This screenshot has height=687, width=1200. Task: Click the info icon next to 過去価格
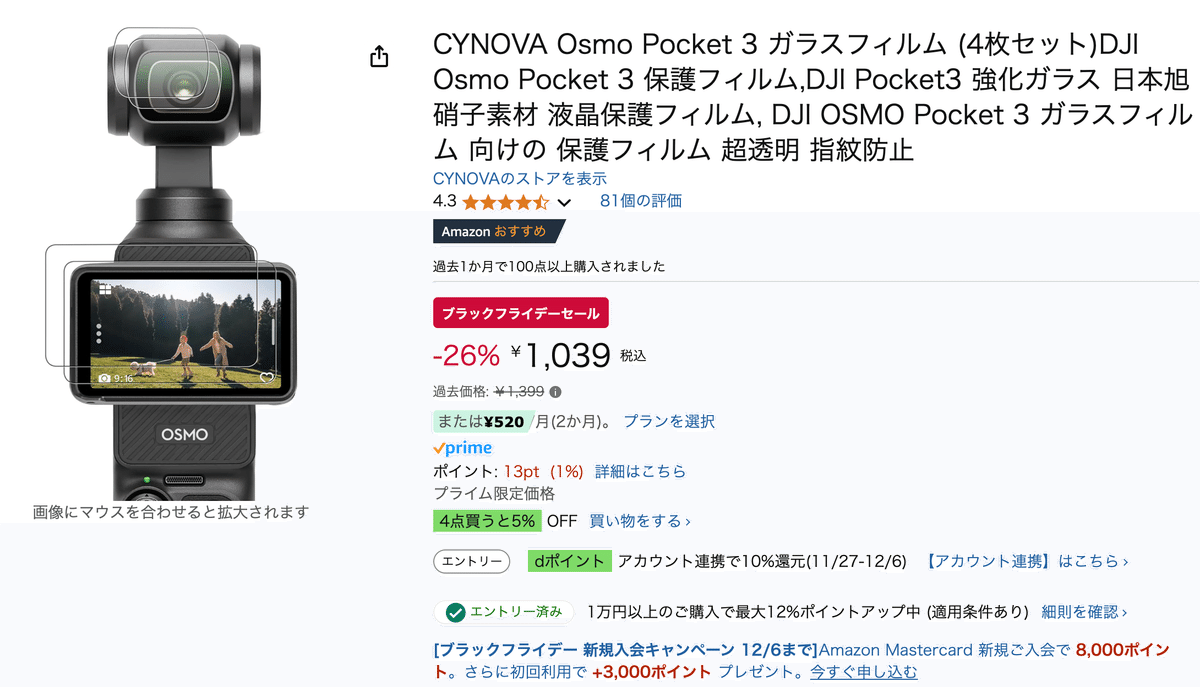pos(555,392)
